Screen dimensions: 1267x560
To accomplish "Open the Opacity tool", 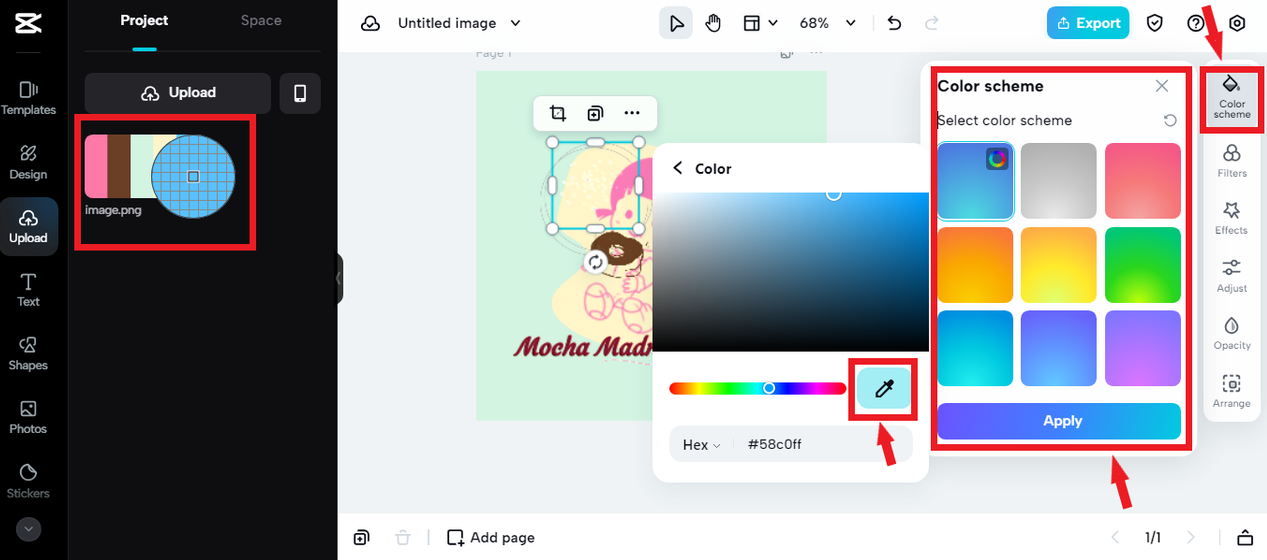I will [1231, 333].
